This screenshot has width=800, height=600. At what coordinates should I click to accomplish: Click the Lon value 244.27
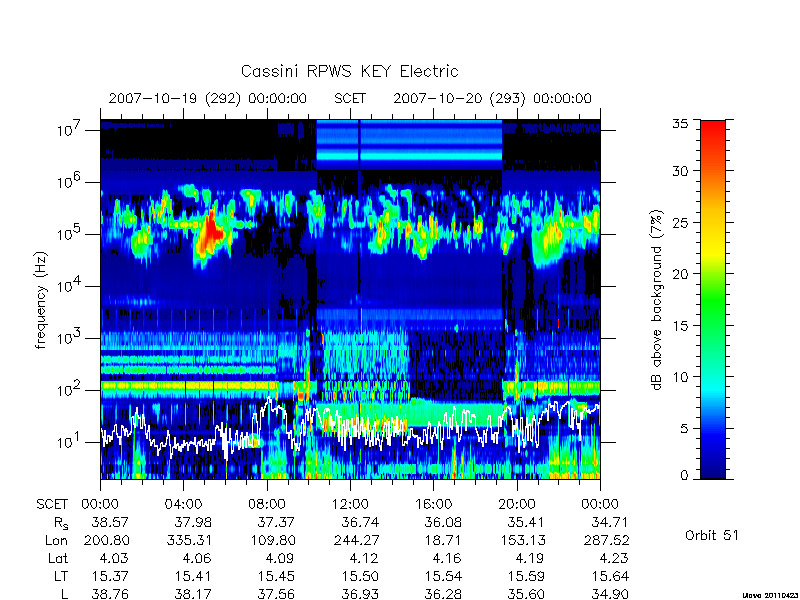point(356,540)
